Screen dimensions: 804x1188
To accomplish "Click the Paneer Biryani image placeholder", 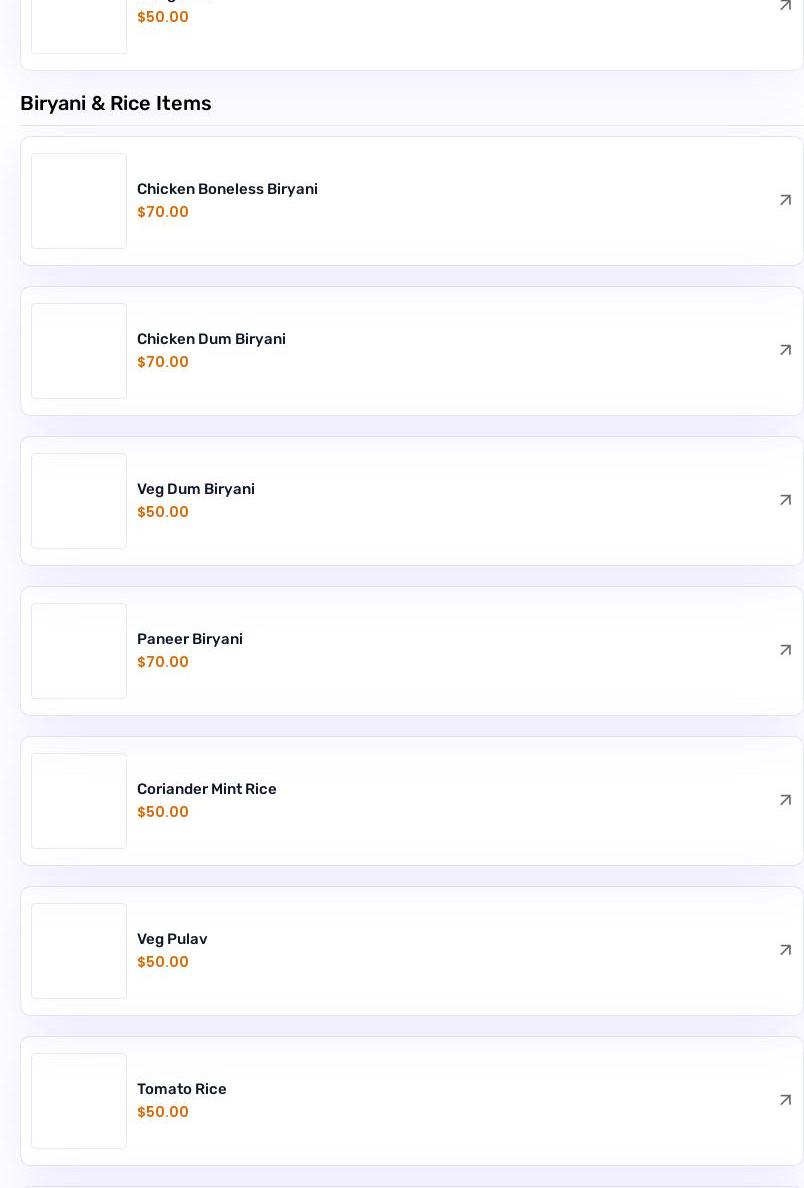I will point(79,651).
